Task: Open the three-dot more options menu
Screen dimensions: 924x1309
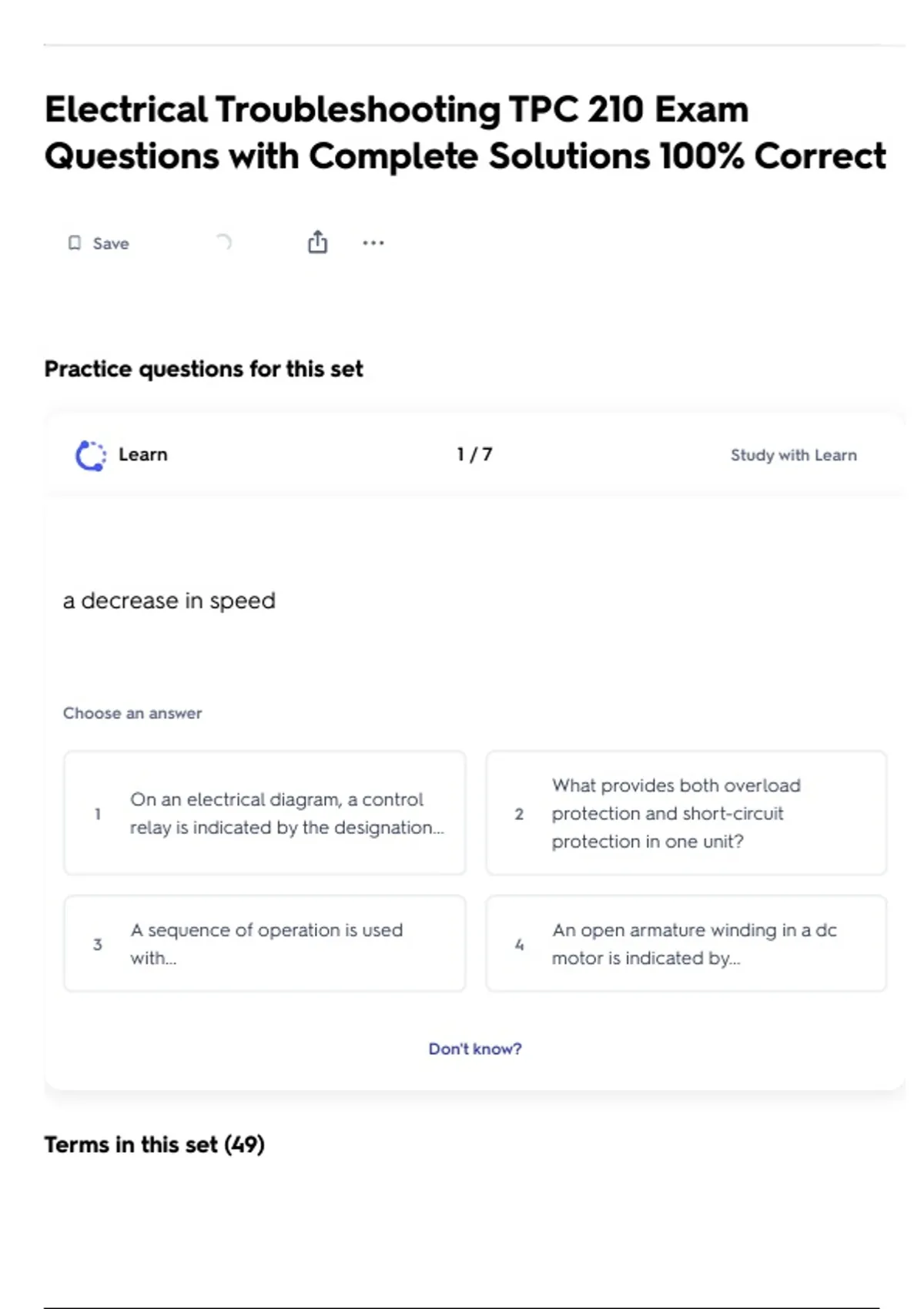Action: coord(373,243)
